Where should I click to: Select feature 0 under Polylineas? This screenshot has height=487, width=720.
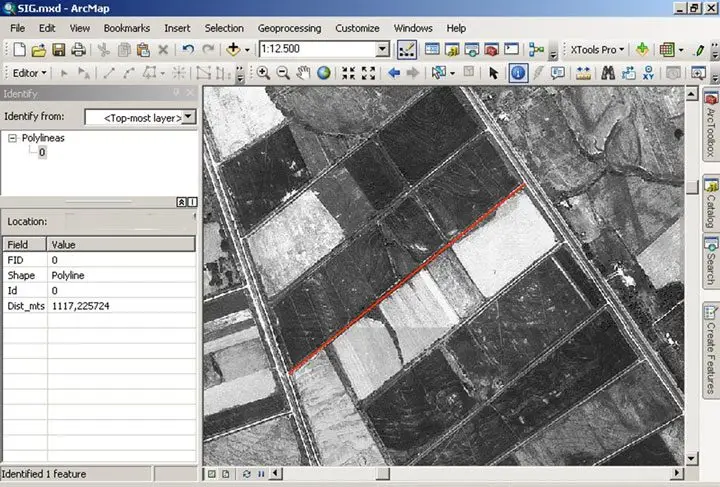41,153
